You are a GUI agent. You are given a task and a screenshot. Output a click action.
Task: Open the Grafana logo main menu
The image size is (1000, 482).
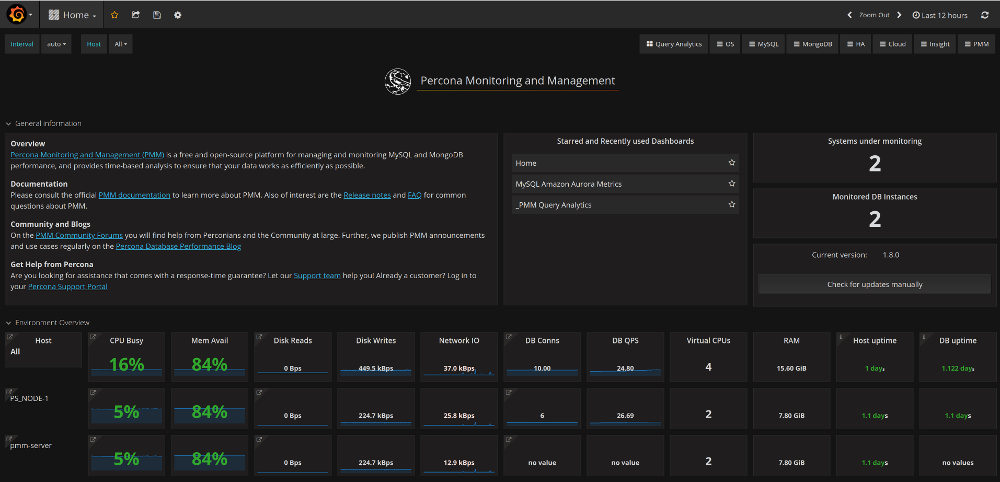click(19, 15)
